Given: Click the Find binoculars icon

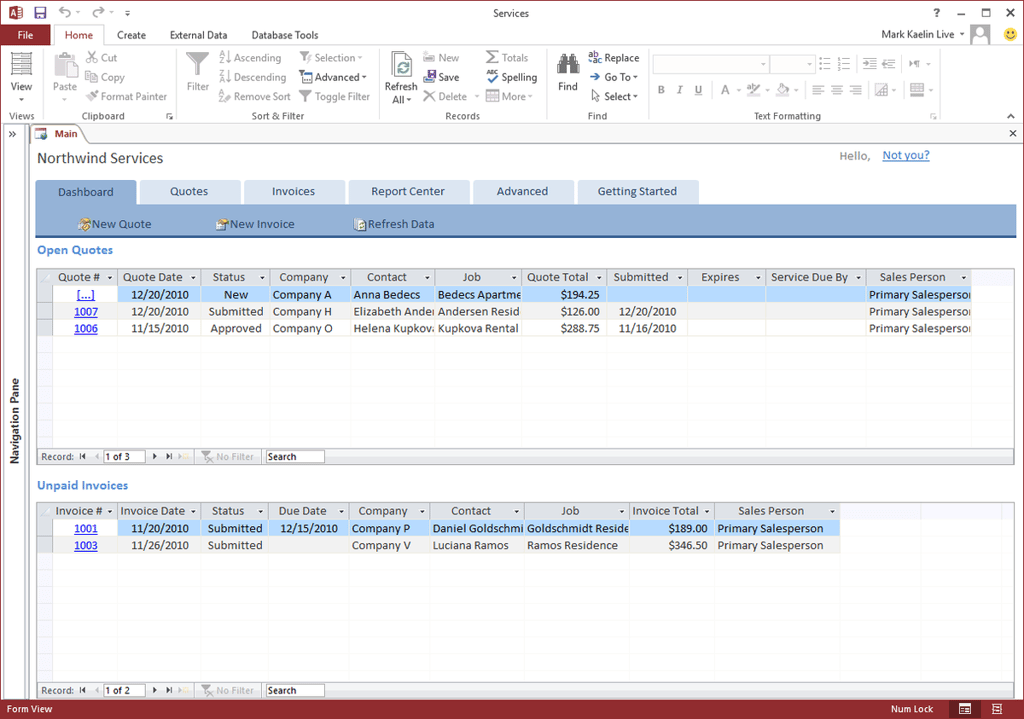Looking at the screenshot, I should coord(568,72).
